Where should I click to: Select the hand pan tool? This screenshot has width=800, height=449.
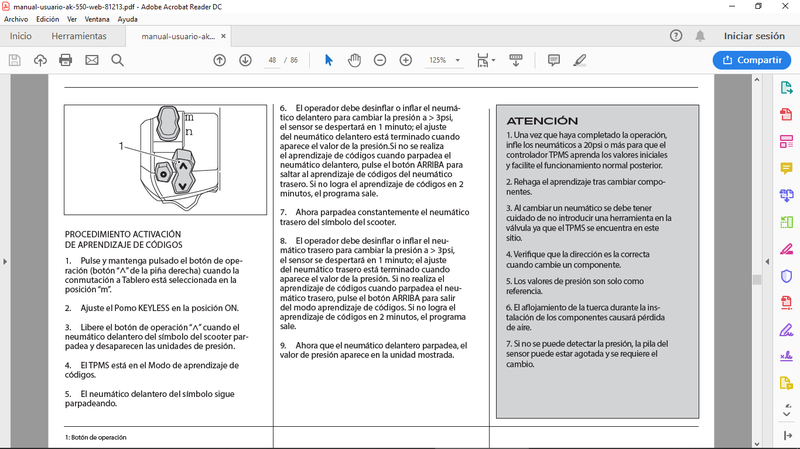(x=354, y=60)
